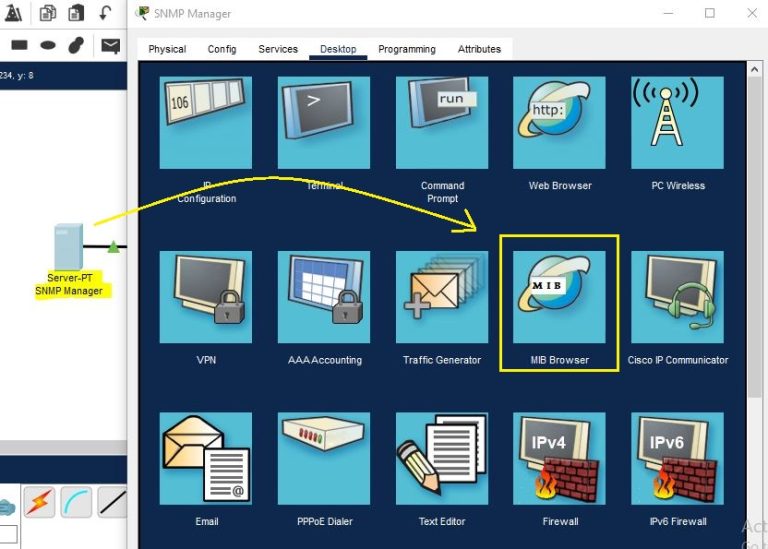Image resolution: width=768 pixels, height=549 pixels.
Task: Select the draw ellipse tool
Action: [48, 46]
